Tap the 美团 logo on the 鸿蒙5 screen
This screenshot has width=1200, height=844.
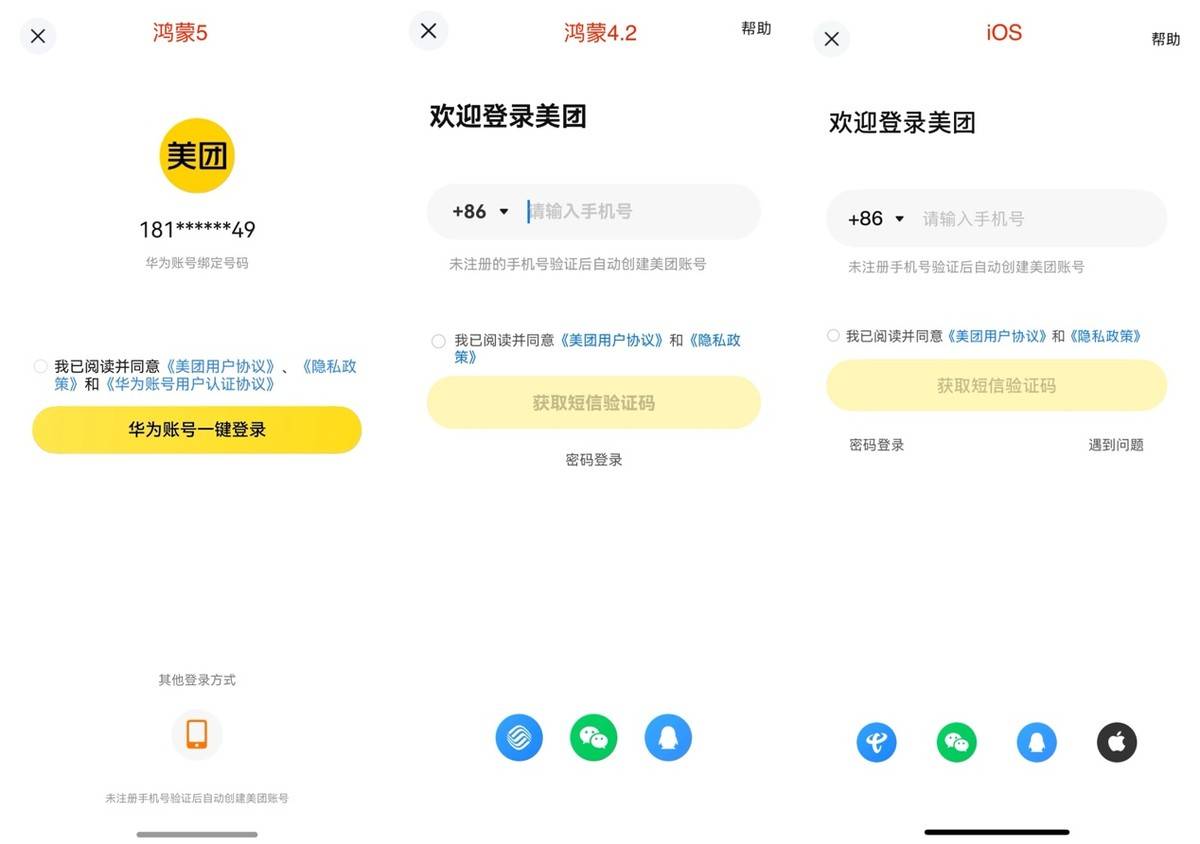click(x=196, y=155)
